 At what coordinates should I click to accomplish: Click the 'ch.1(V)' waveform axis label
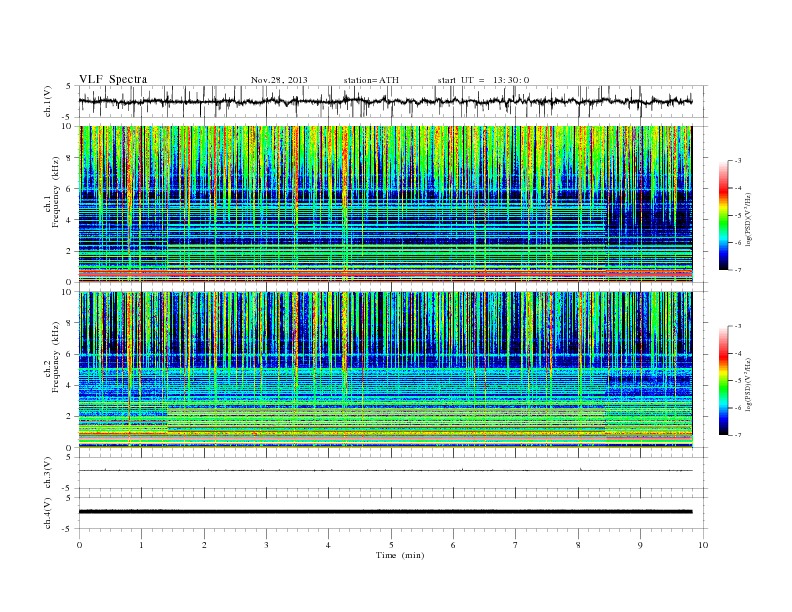point(48,101)
